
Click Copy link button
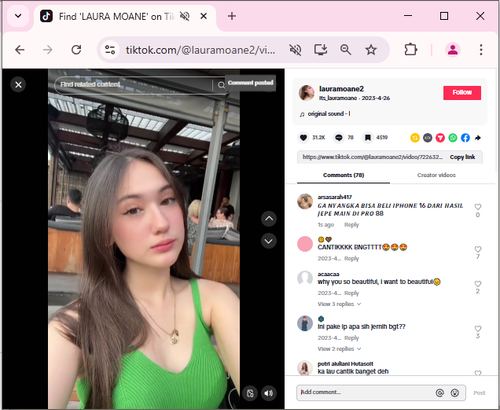[462, 157]
